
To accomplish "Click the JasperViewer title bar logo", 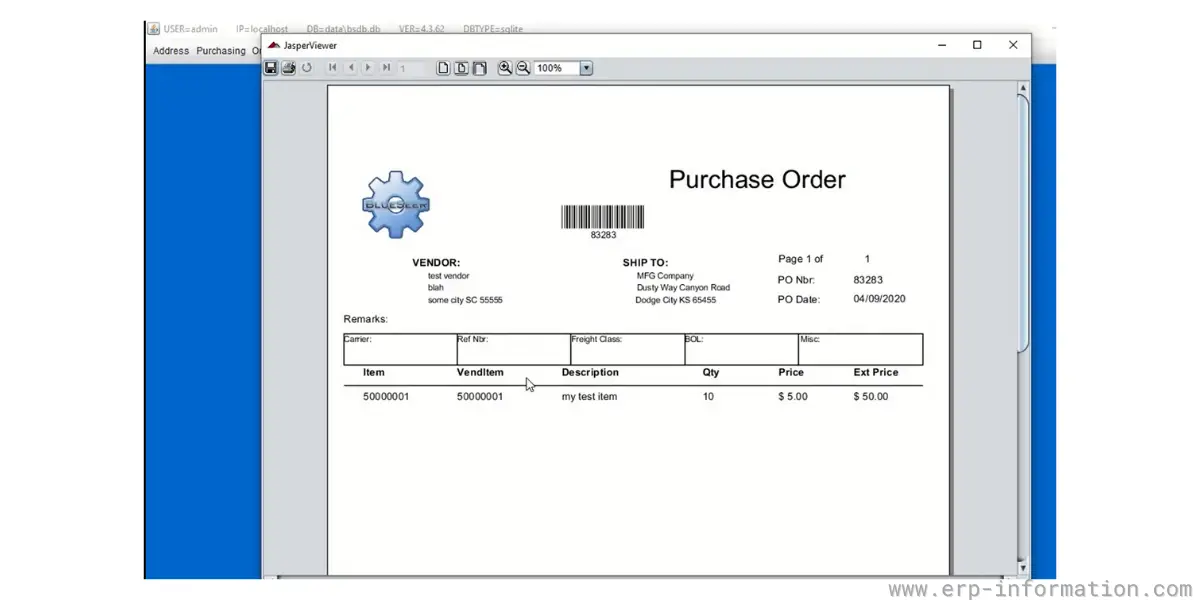I will [274, 45].
